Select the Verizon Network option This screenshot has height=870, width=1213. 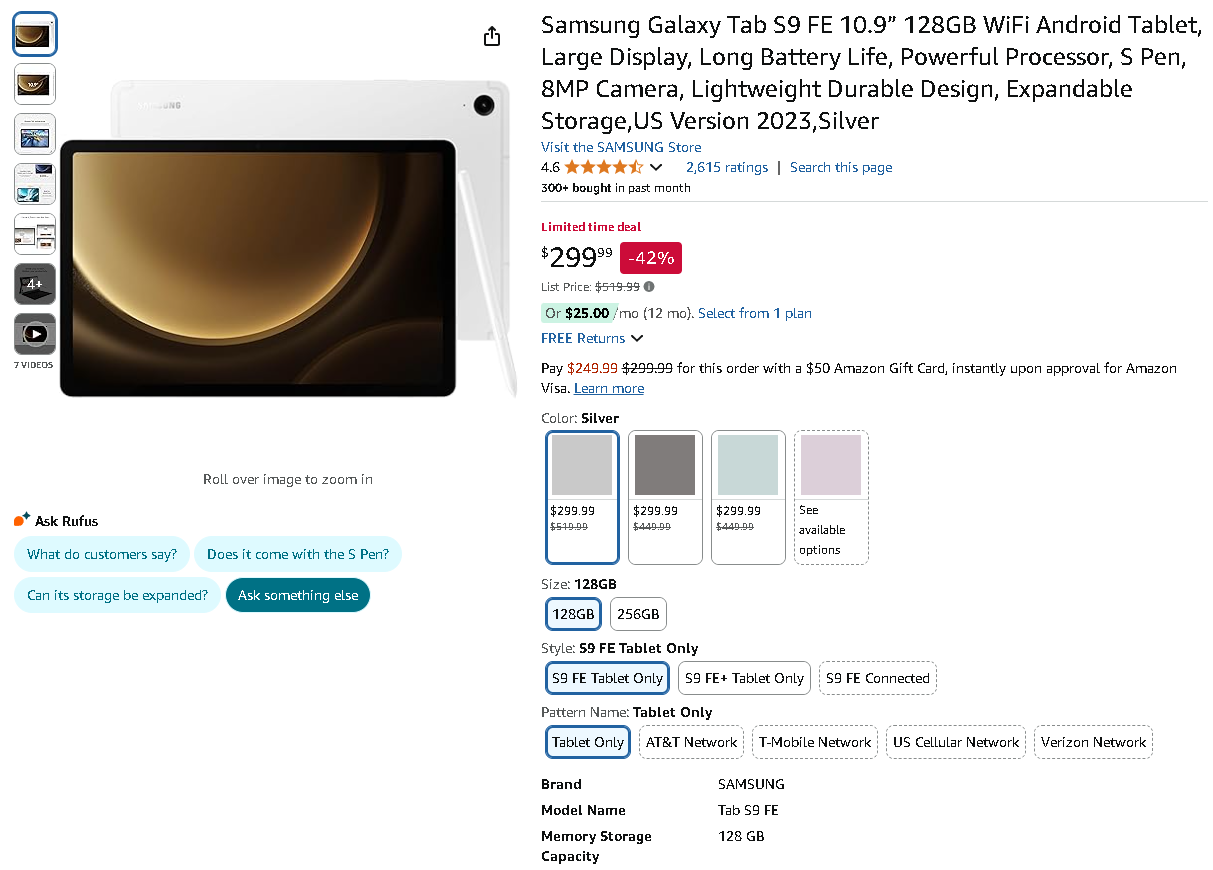1093,742
